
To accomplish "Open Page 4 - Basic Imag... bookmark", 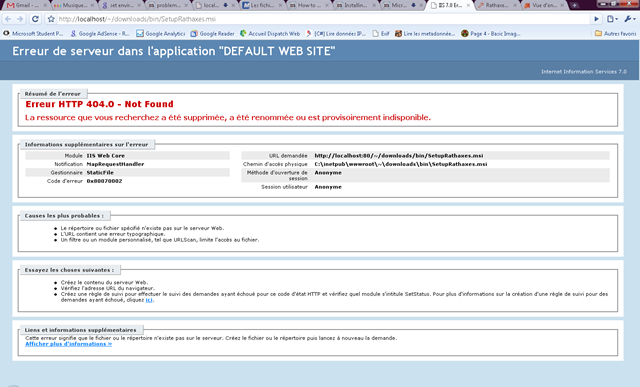I will coord(491,33).
